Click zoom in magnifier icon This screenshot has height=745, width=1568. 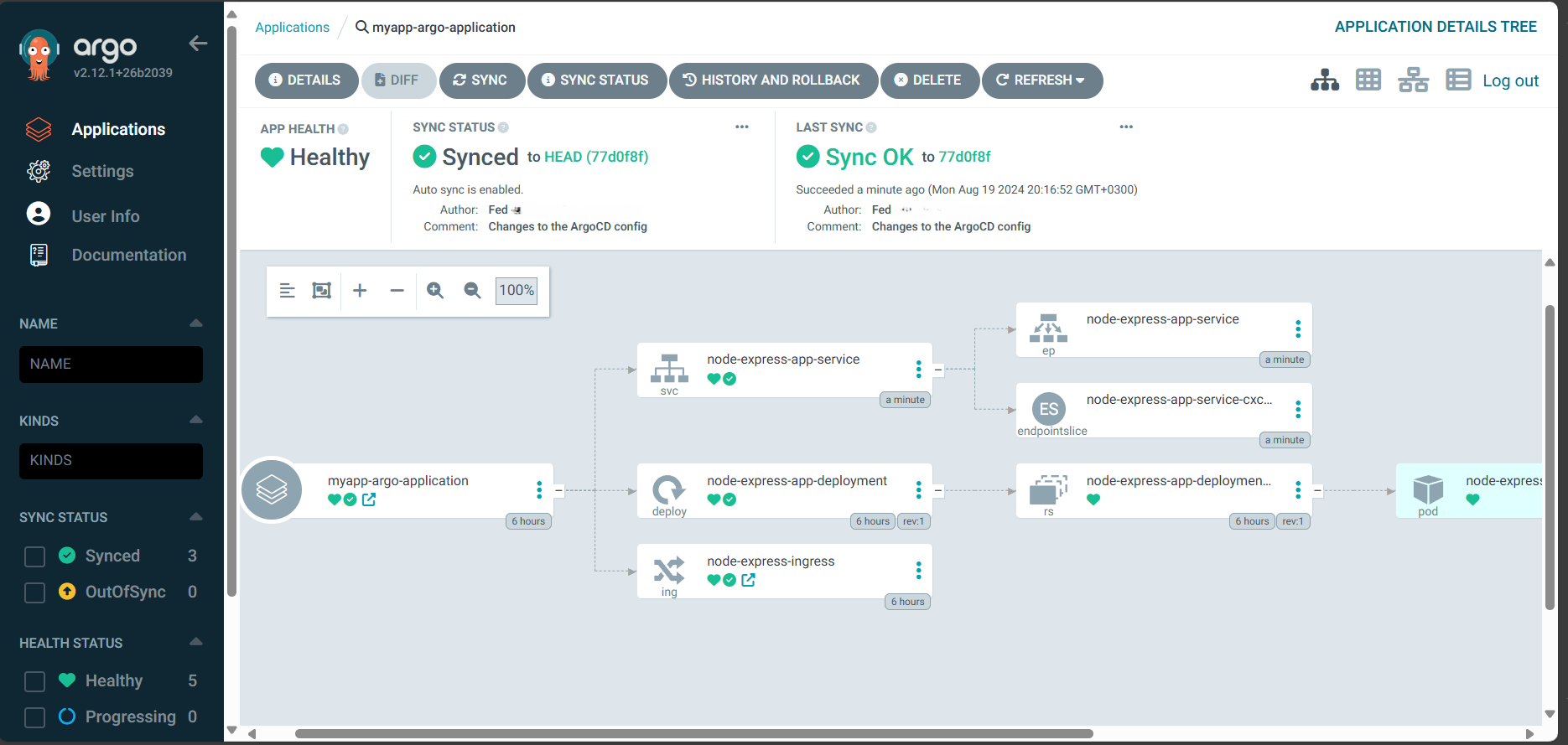coord(435,291)
